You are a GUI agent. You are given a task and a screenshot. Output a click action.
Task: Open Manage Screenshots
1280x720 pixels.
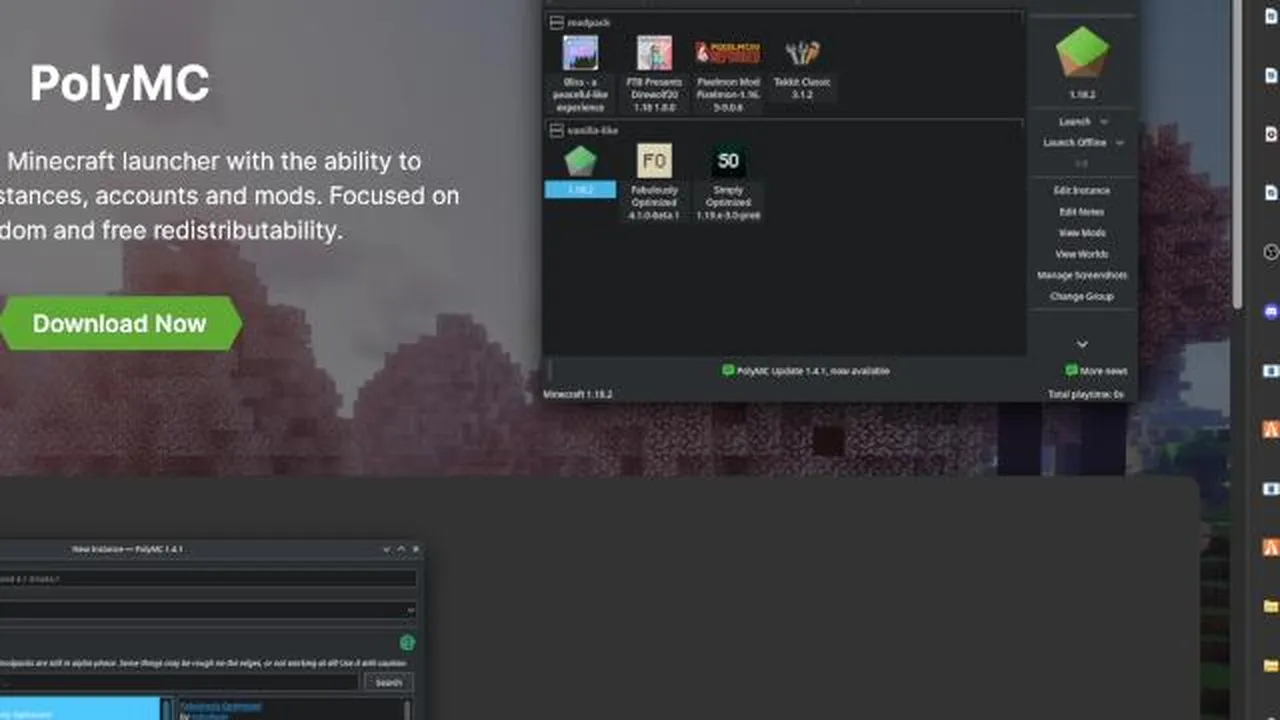tap(1082, 275)
